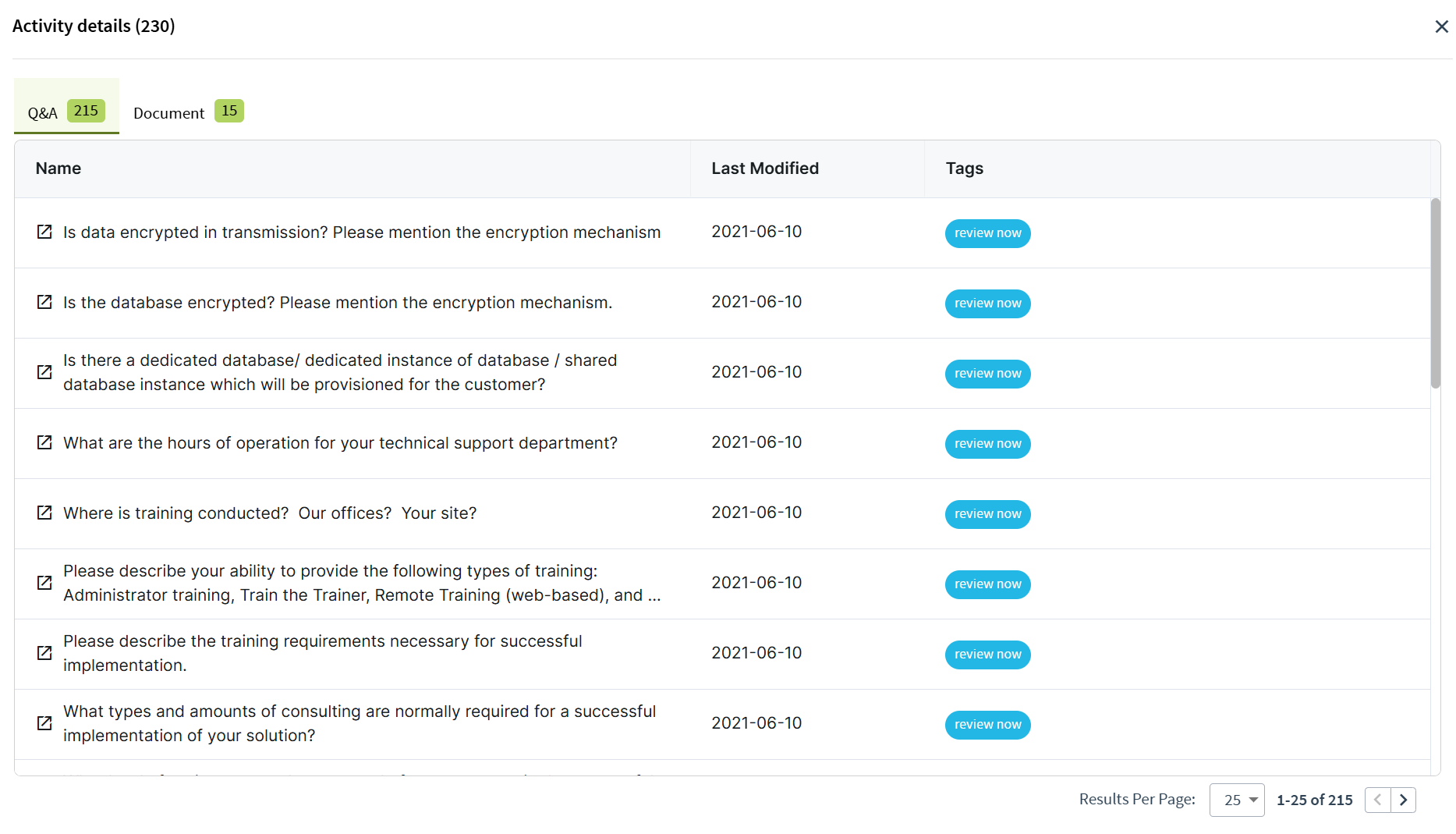The width and height of the screenshot is (1456, 834).
Task: Click review now tag for consulting amounts row
Action: tap(987, 725)
